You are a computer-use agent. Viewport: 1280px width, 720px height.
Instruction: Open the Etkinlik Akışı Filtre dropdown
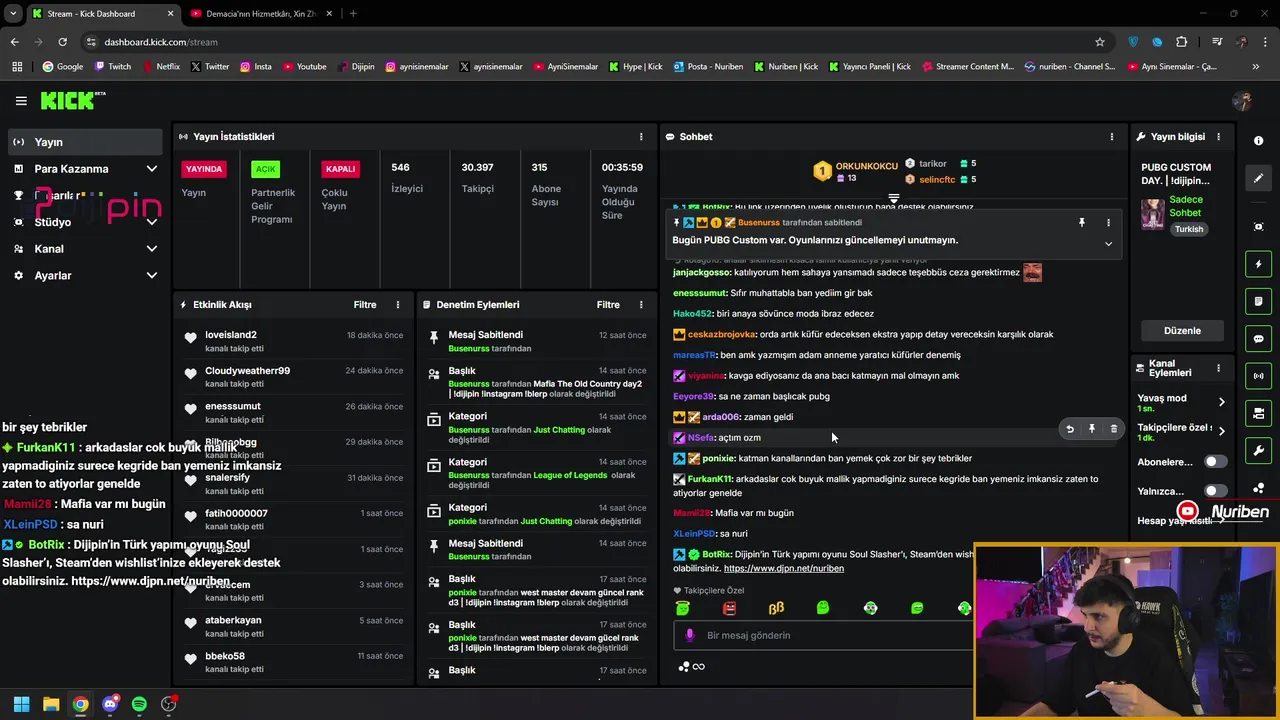pos(365,305)
